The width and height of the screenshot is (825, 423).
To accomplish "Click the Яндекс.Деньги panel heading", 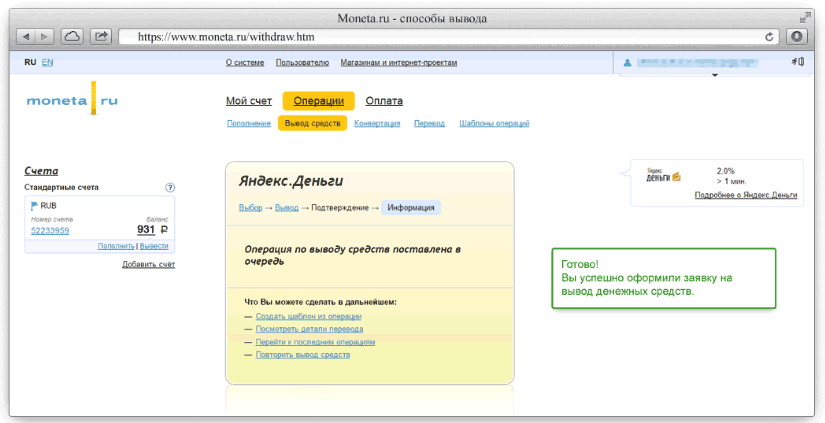I will [x=291, y=182].
